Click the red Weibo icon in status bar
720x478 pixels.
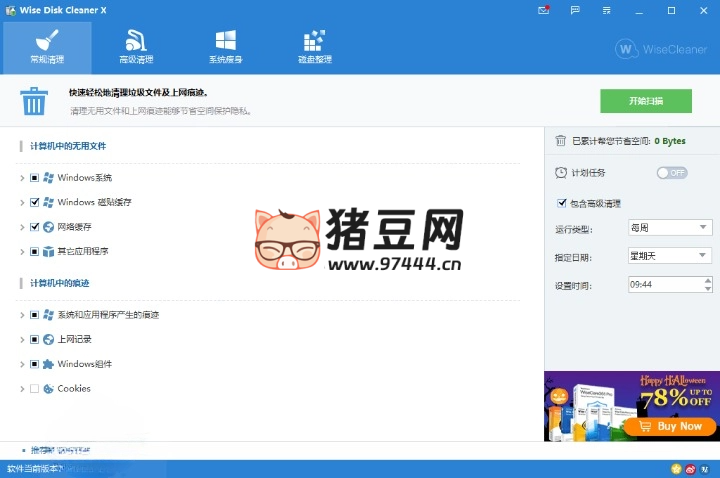tap(691, 469)
